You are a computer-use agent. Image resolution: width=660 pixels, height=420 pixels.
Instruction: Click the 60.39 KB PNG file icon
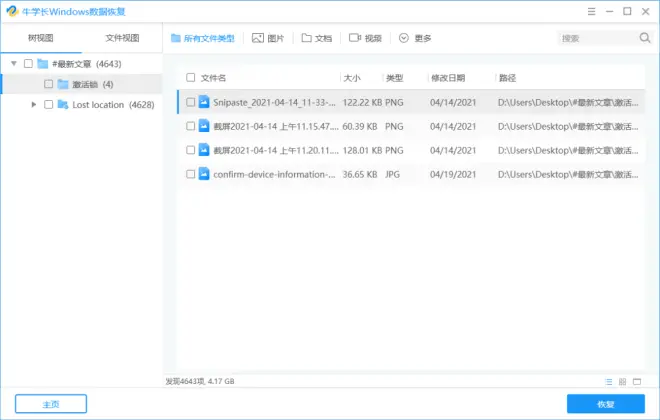pos(204,126)
